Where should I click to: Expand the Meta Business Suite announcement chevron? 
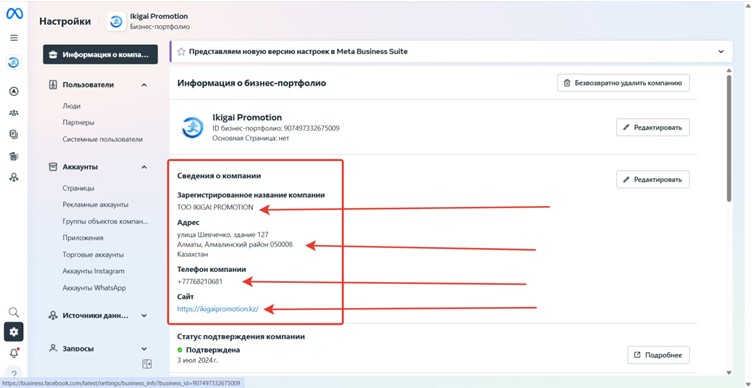(x=721, y=51)
